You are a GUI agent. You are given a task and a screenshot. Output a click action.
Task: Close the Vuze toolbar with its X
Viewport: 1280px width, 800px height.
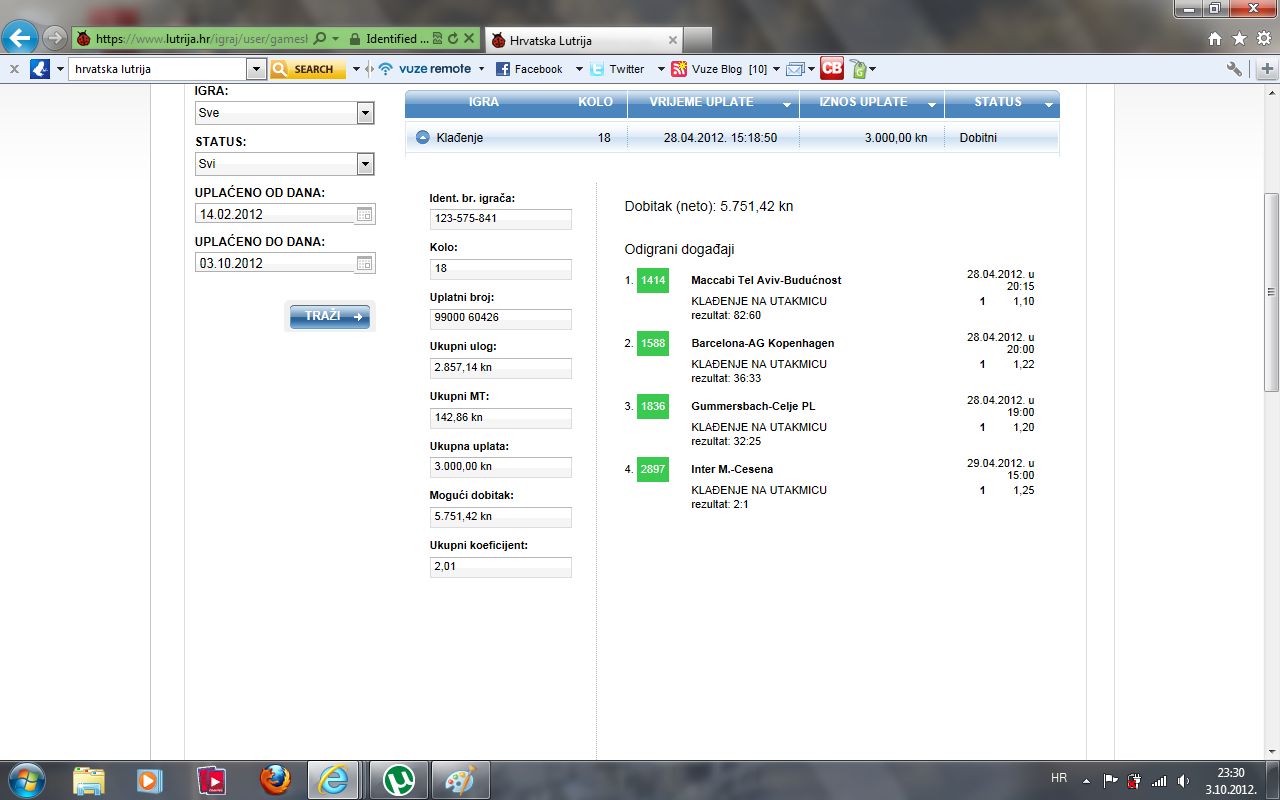point(14,69)
